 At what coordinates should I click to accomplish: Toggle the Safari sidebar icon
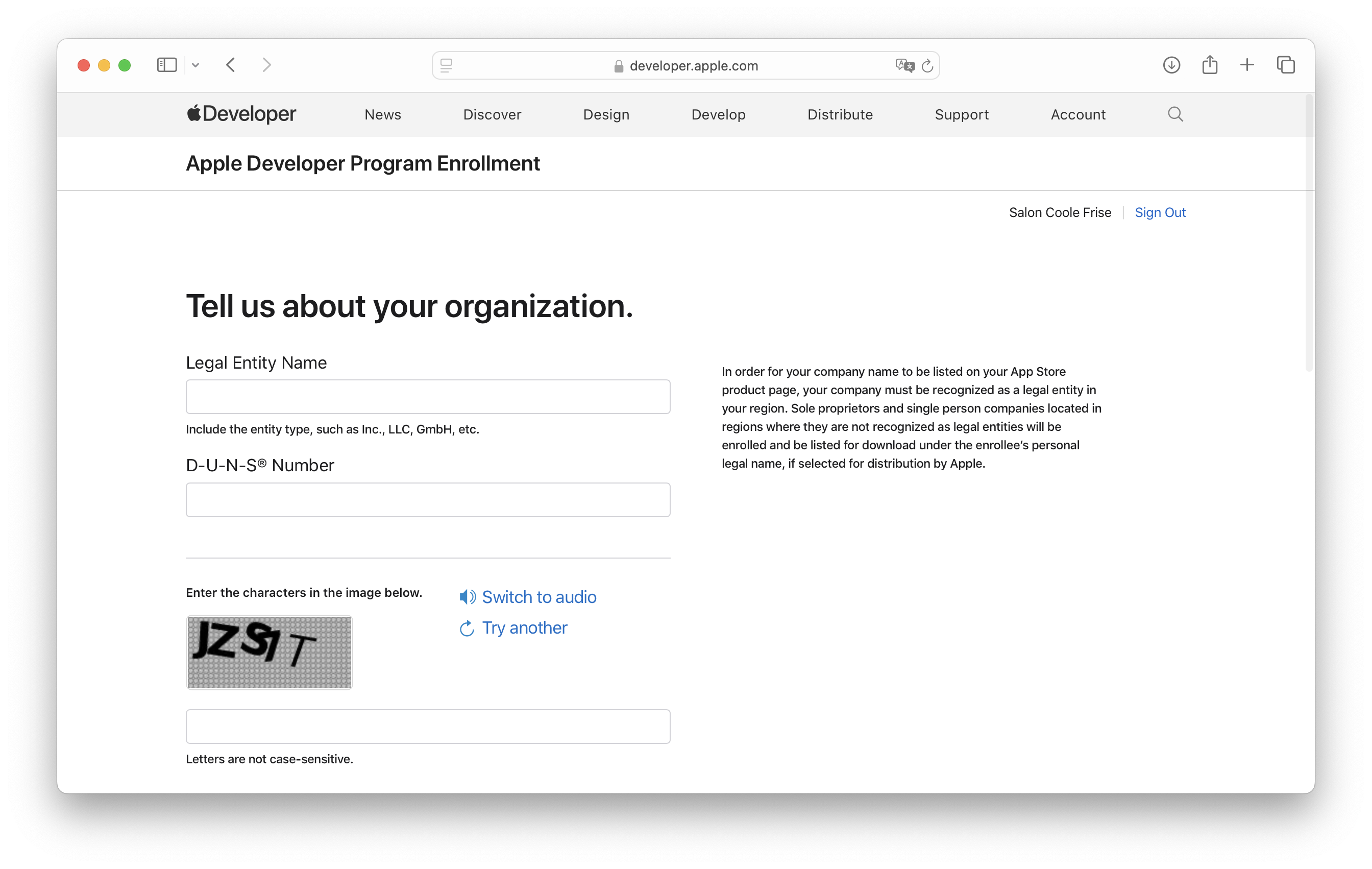click(x=166, y=65)
